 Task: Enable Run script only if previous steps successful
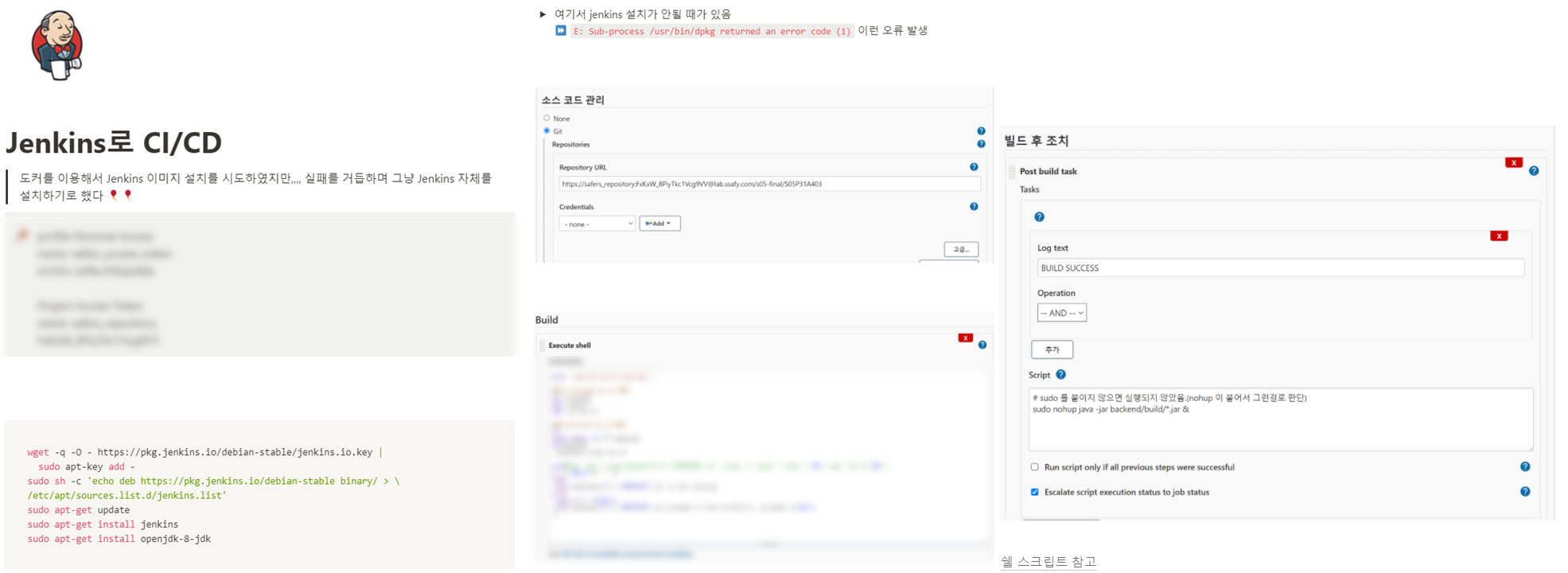1034,467
